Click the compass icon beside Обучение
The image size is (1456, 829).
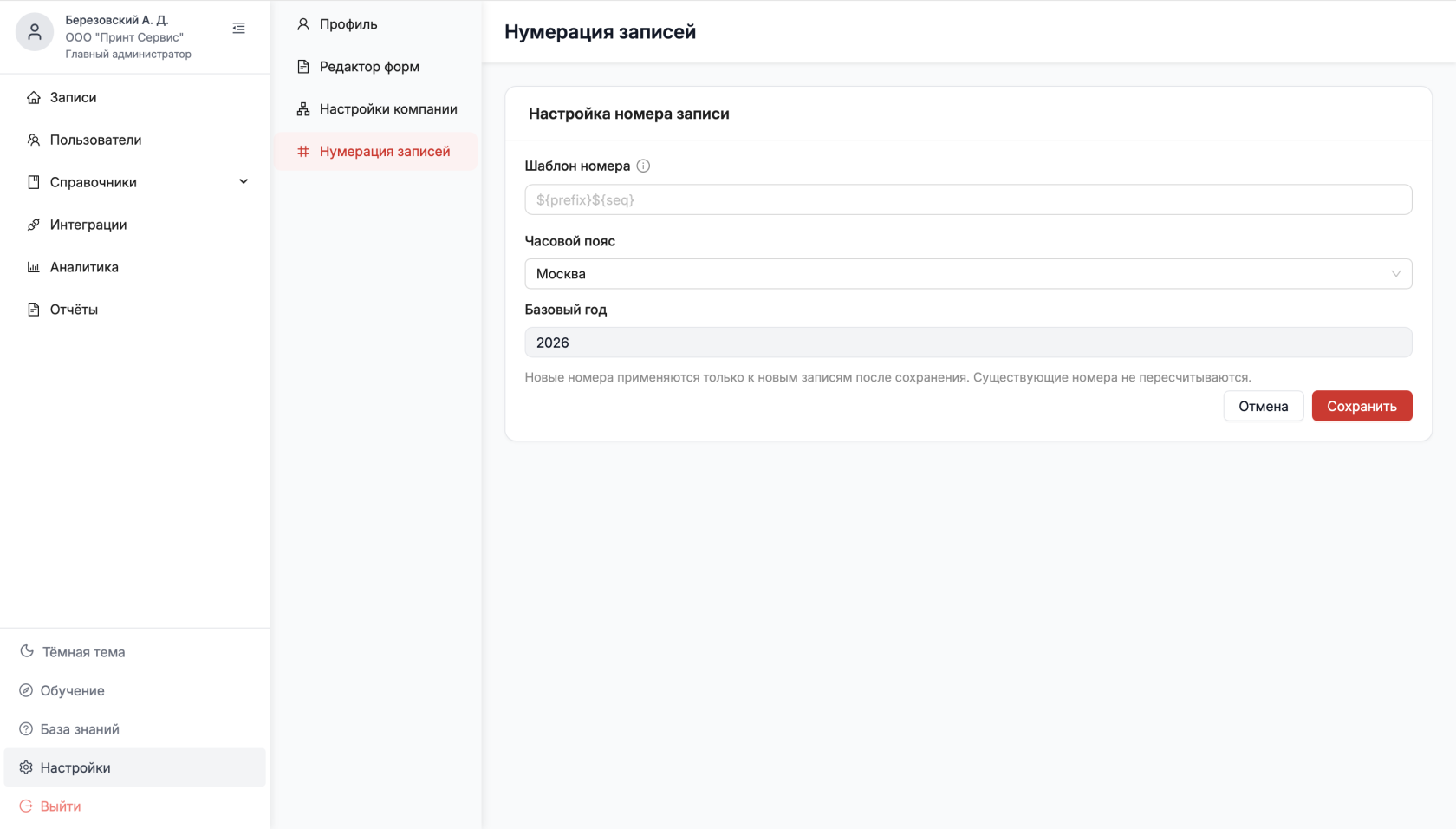[26, 690]
